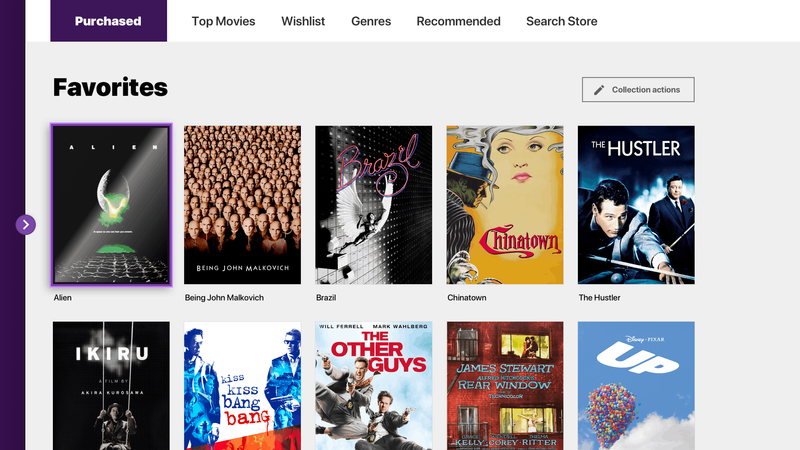Image resolution: width=800 pixels, height=450 pixels.
Task: Switch to the Top Movies tab
Action: pos(223,21)
